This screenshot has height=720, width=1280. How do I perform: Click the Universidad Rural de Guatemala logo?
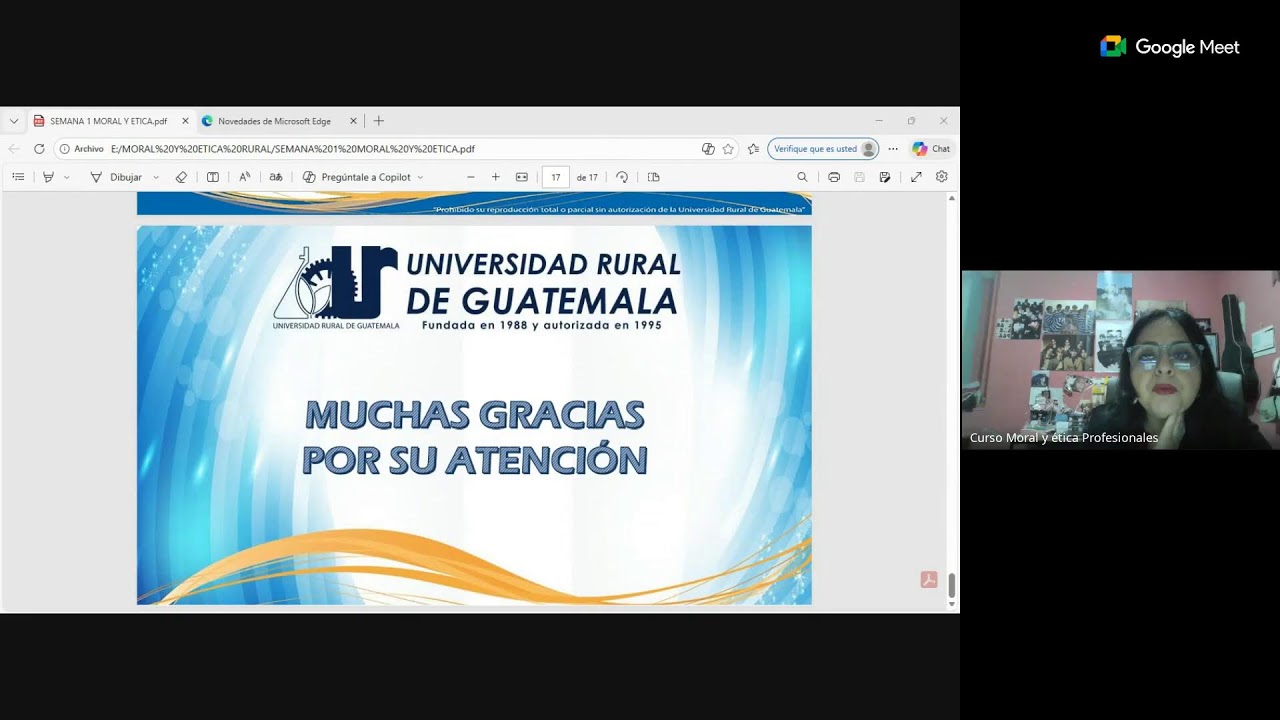pyautogui.click(x=336, y=287)
